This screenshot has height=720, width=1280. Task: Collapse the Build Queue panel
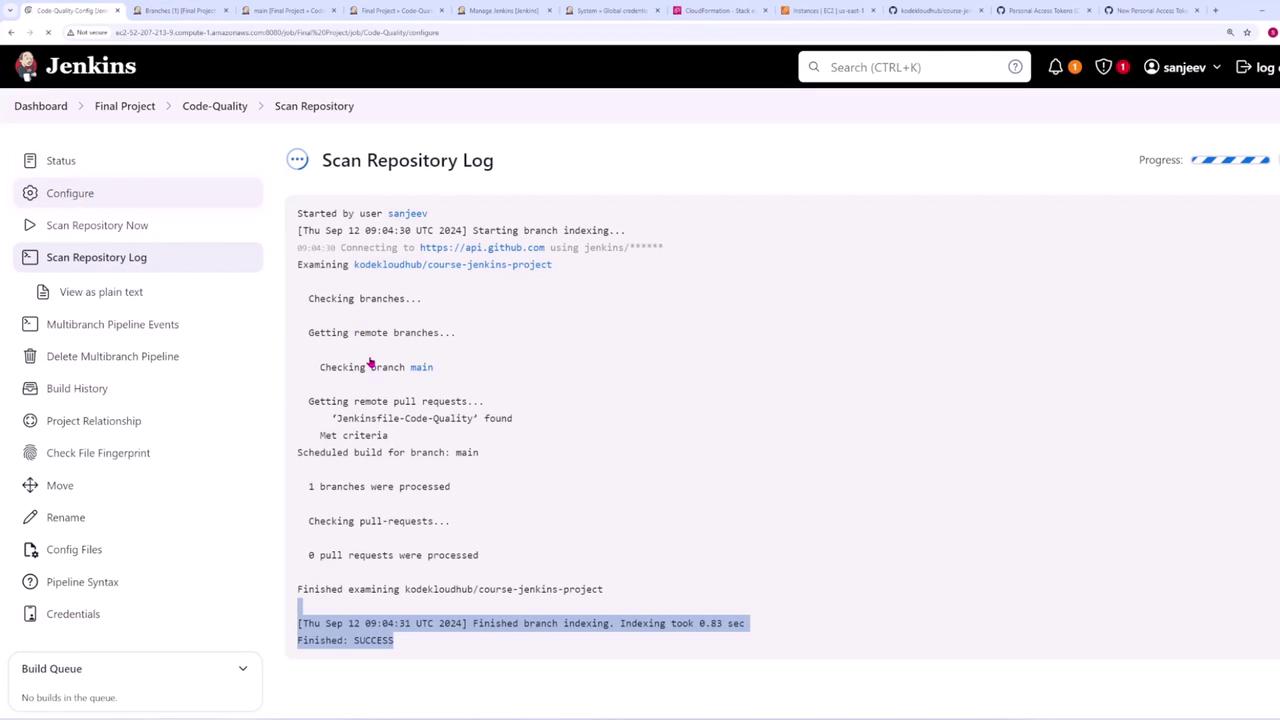[x=242, y=669]
